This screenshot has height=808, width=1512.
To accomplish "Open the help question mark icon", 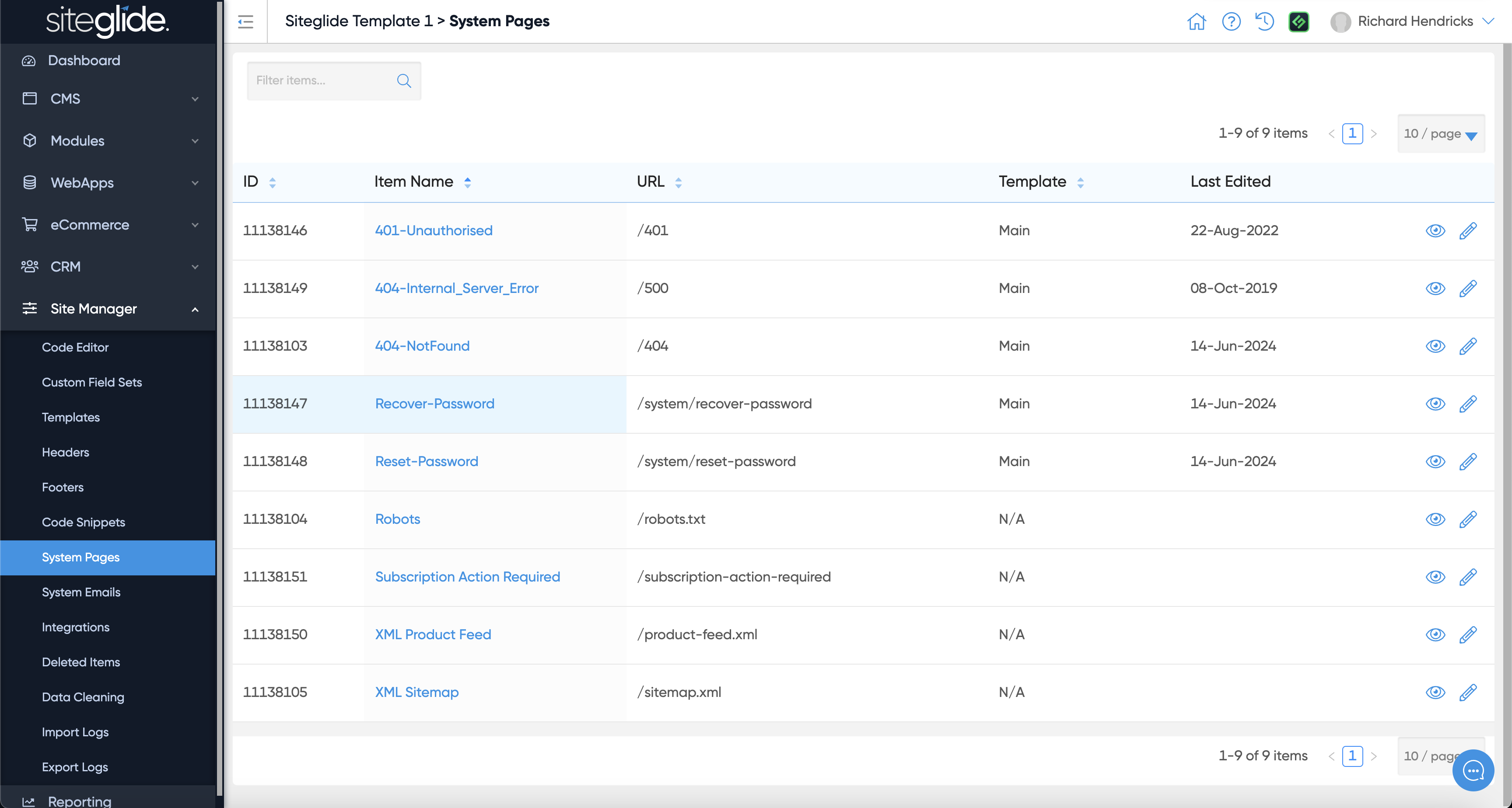I will 1231,22.
